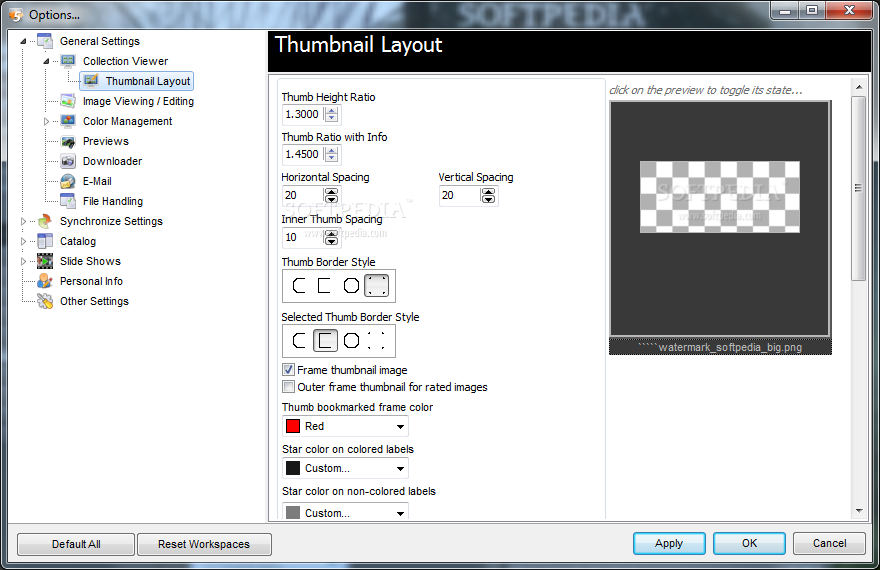Viewport: 880px width, 570px height.
Task: Click the Other Settings icon
Action: click(x=45, y=301)
